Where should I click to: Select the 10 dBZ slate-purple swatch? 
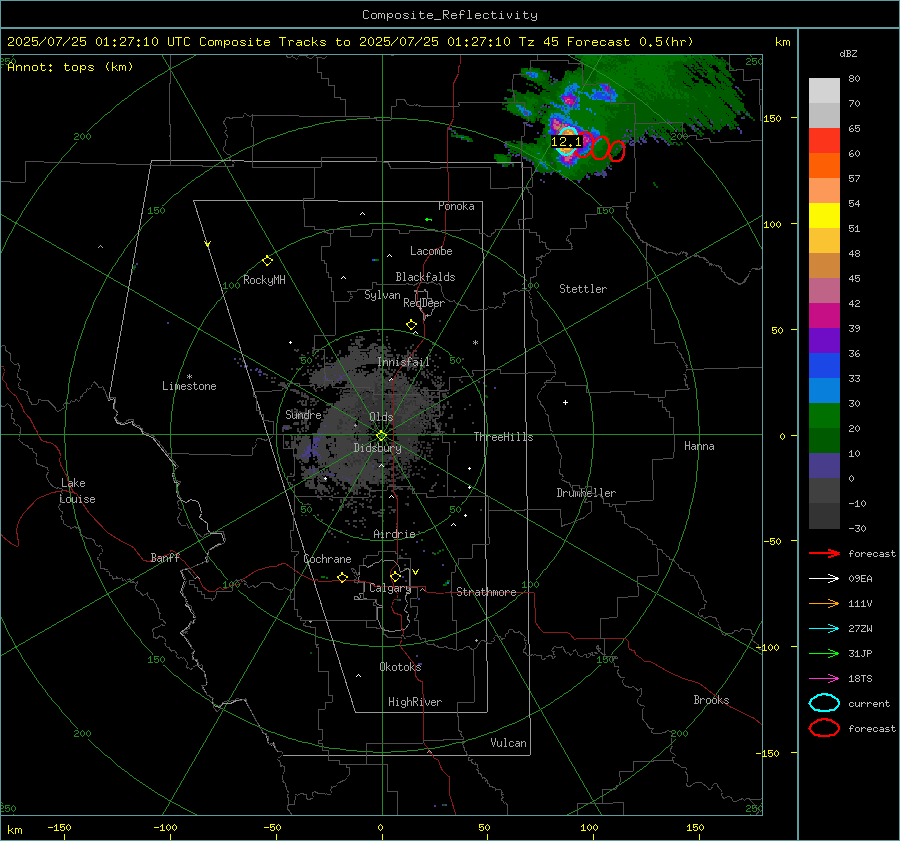tap(824, 466)
